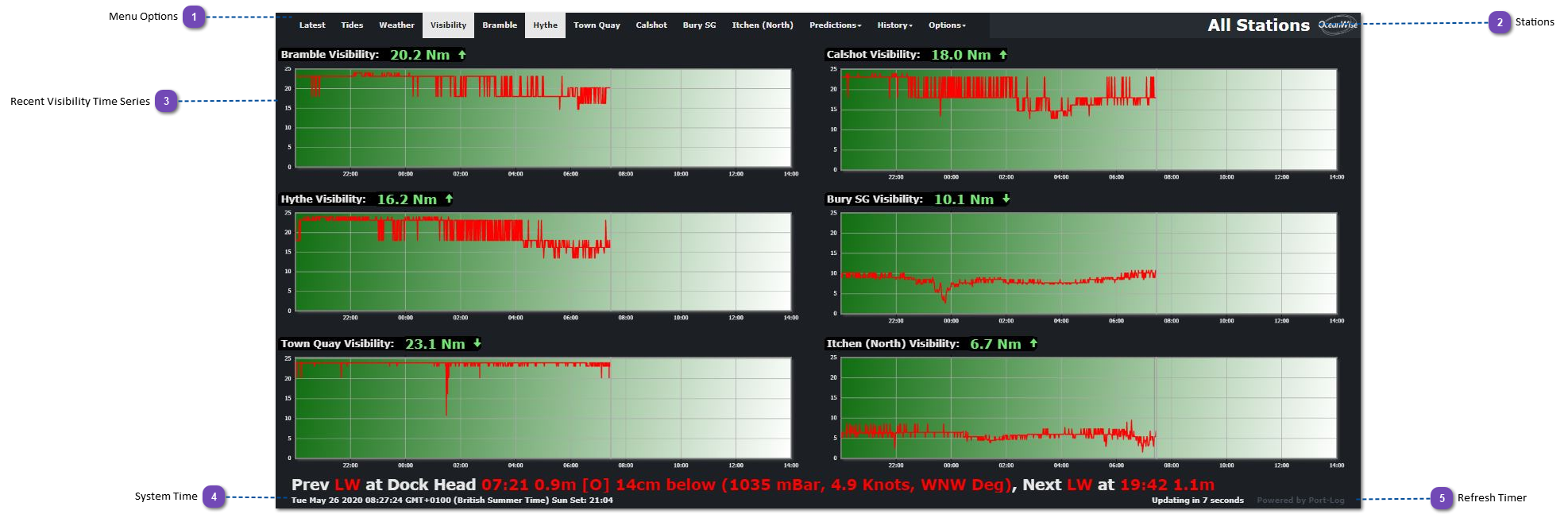Open the History dropdown menu

(894, 25)
